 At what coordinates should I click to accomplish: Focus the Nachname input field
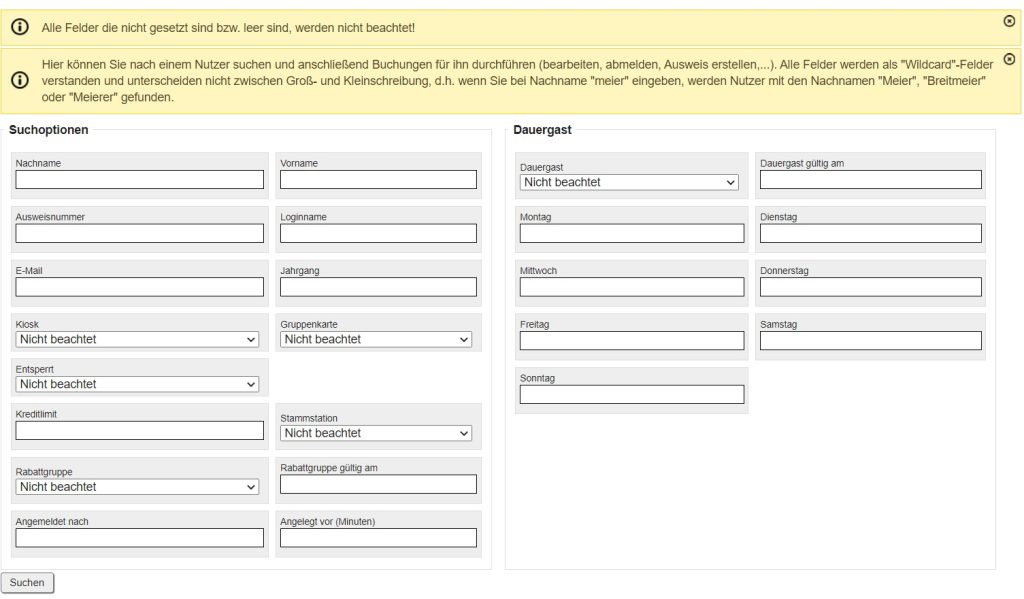140,180
